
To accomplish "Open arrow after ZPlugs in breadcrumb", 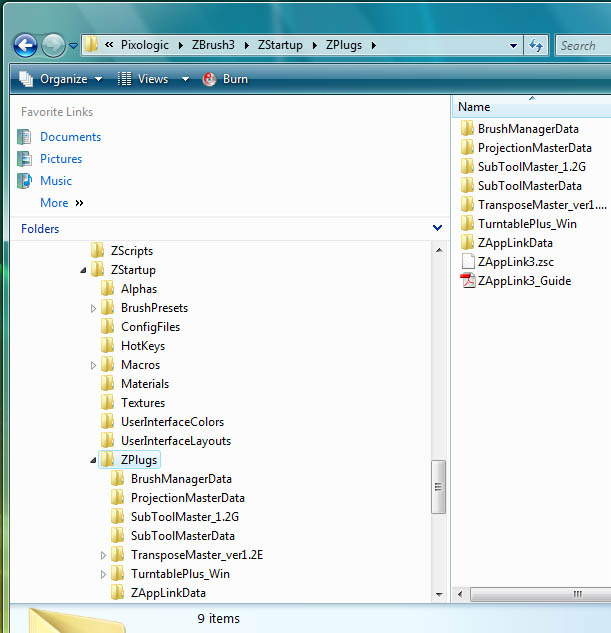I will 374,46.
